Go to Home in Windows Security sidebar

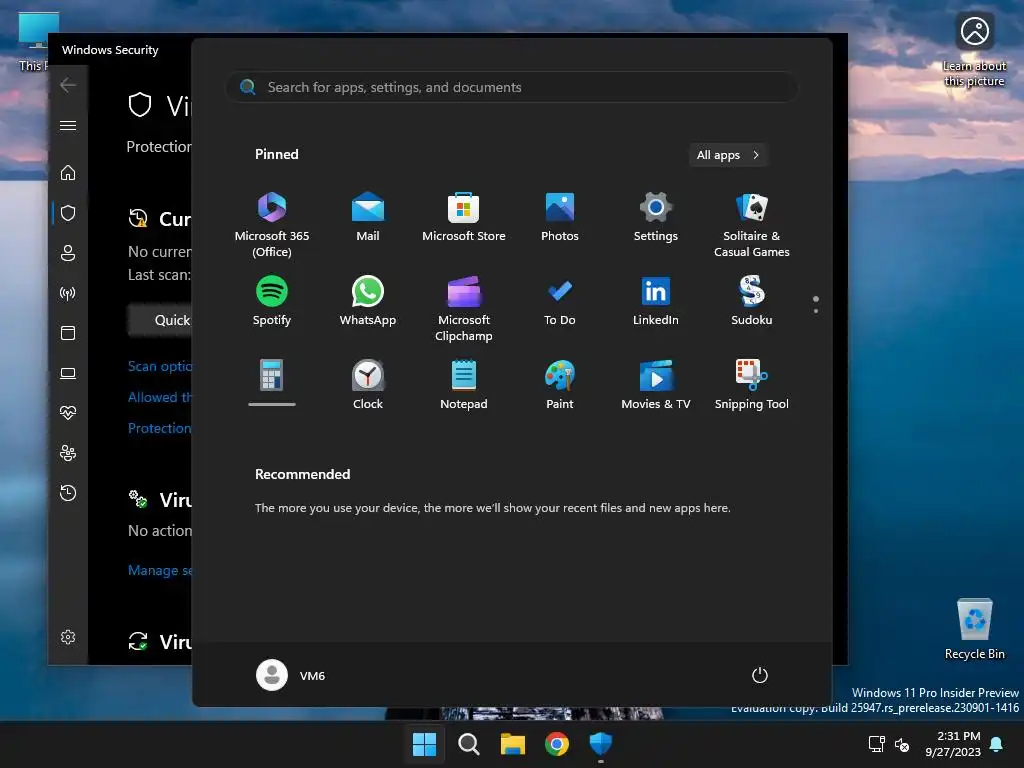click(68, 172)
